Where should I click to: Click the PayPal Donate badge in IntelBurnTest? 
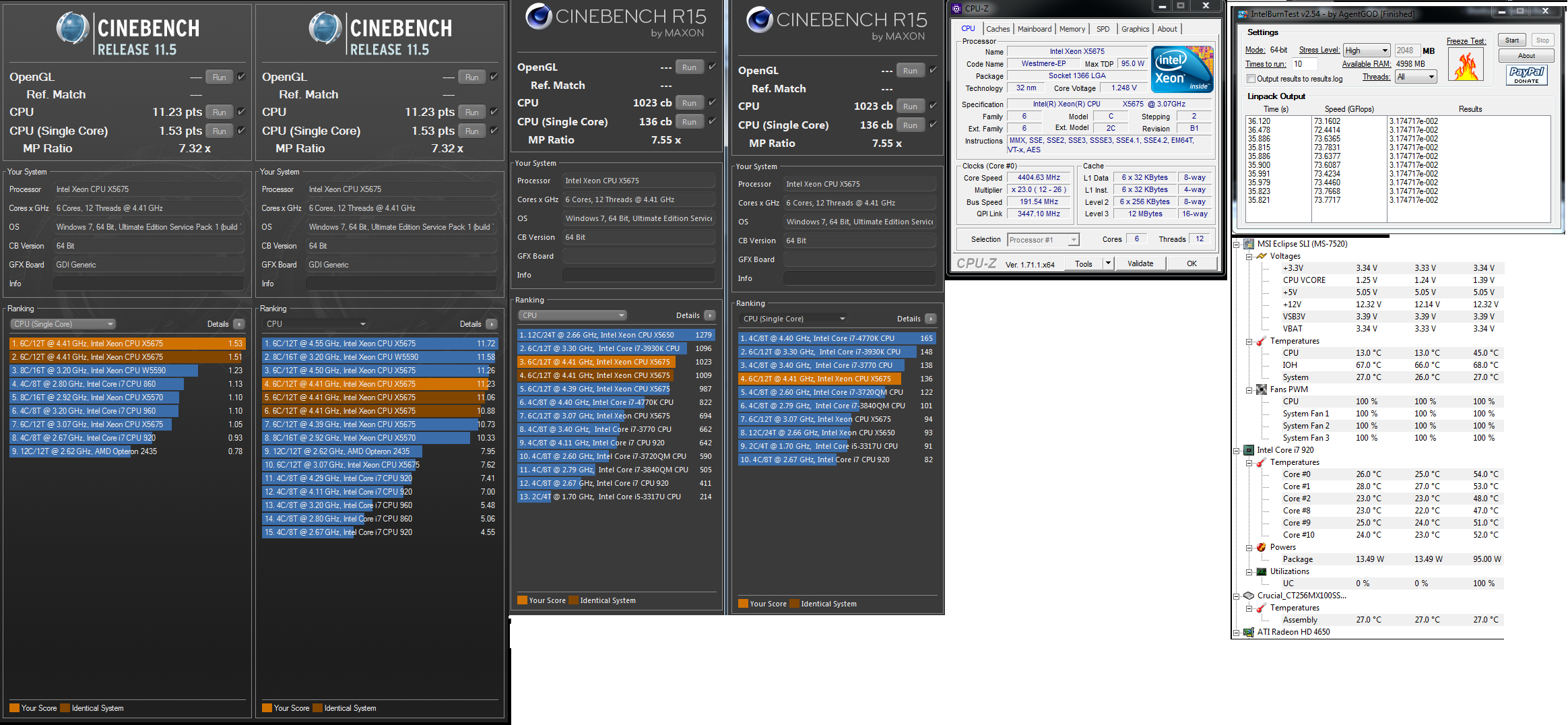point(1526,74)
